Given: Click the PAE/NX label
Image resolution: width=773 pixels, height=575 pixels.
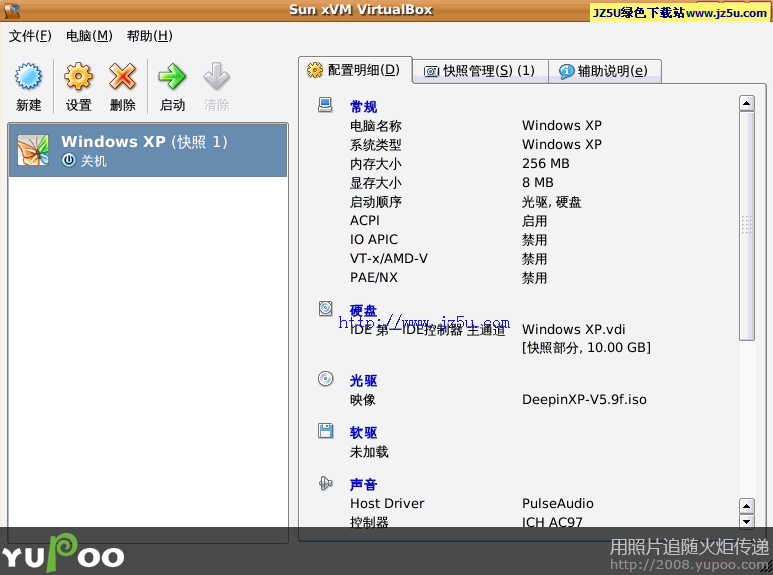Looking at the screenshot, I should (x=374, y=277).
